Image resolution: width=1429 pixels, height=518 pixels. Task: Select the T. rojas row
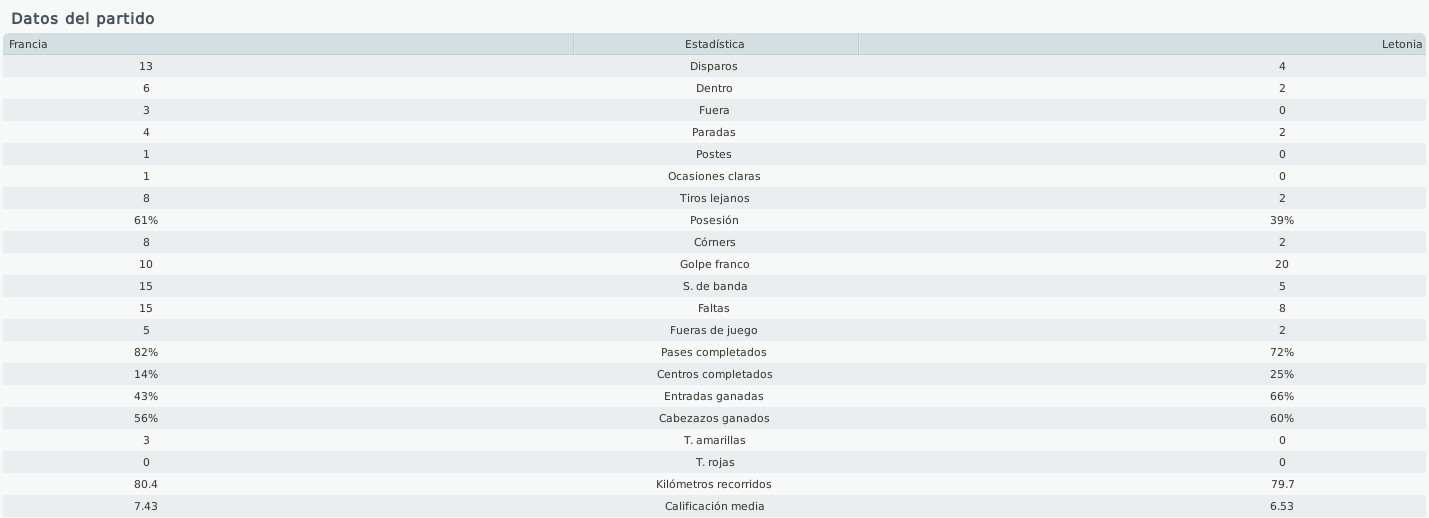point(714,462)
